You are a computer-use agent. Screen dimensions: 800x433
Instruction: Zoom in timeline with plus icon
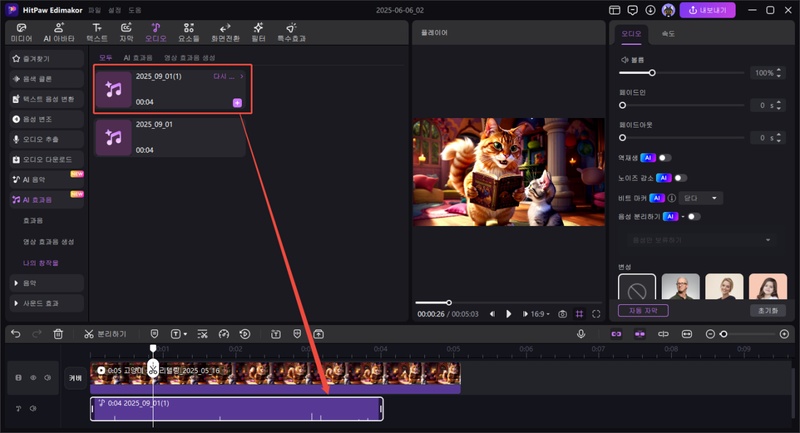784,334
